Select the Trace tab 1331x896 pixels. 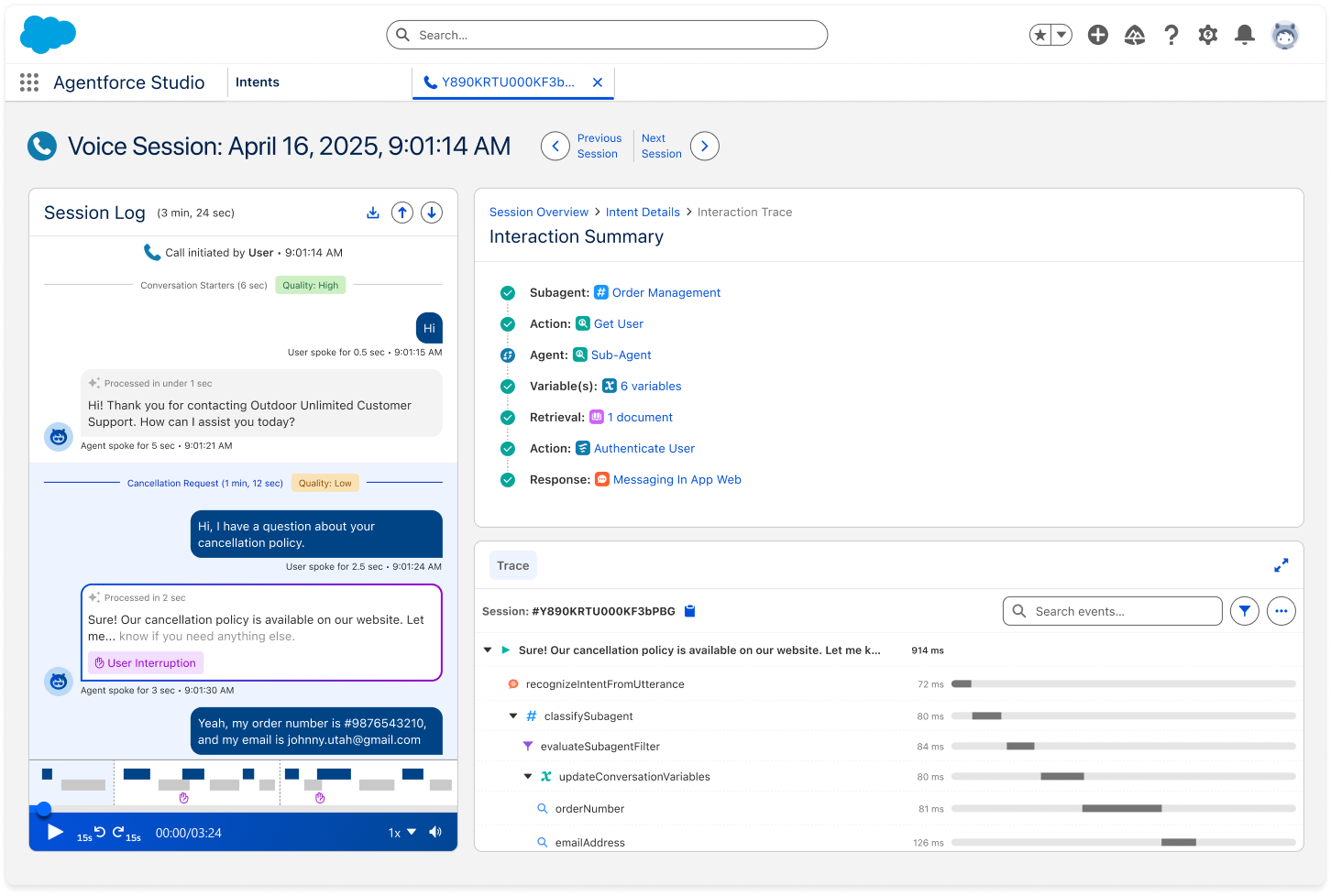point(513,566)
